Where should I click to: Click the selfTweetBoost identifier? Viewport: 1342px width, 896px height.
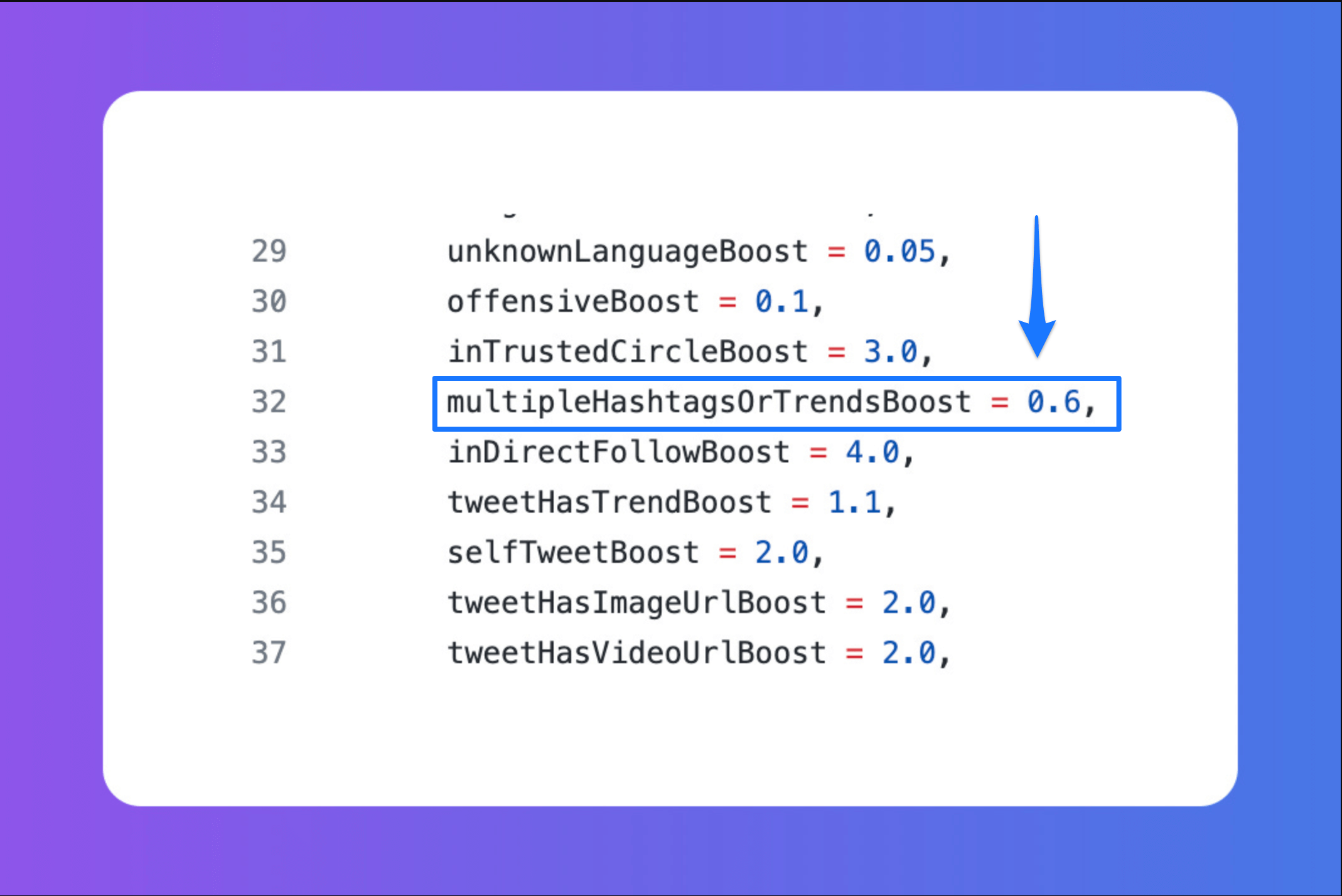pos(572,553)
